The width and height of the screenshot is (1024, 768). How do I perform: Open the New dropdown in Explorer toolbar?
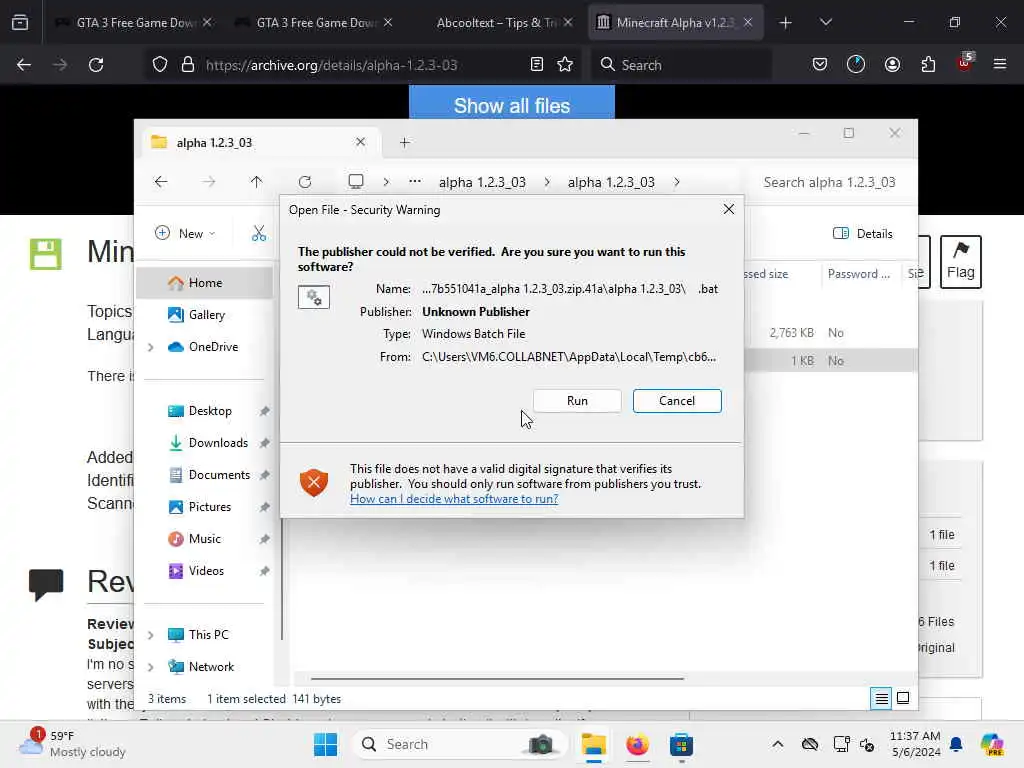click(x=185, y=233)
